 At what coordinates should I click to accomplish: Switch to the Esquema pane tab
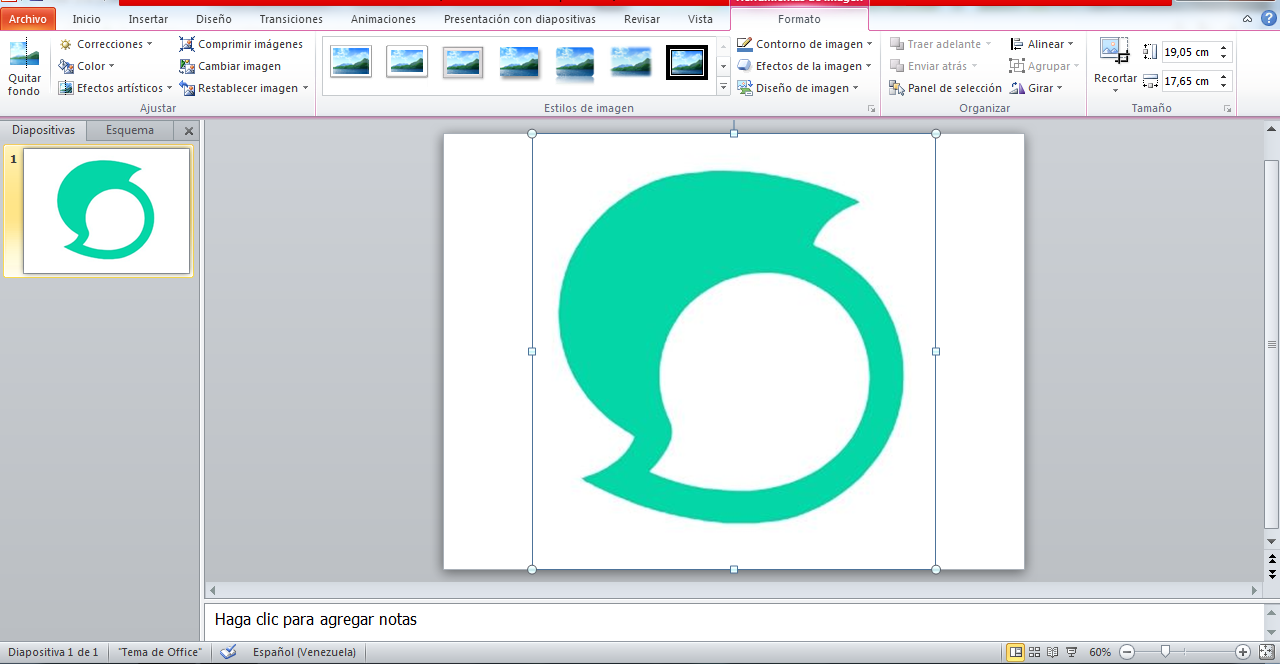(x=130, y=130)
